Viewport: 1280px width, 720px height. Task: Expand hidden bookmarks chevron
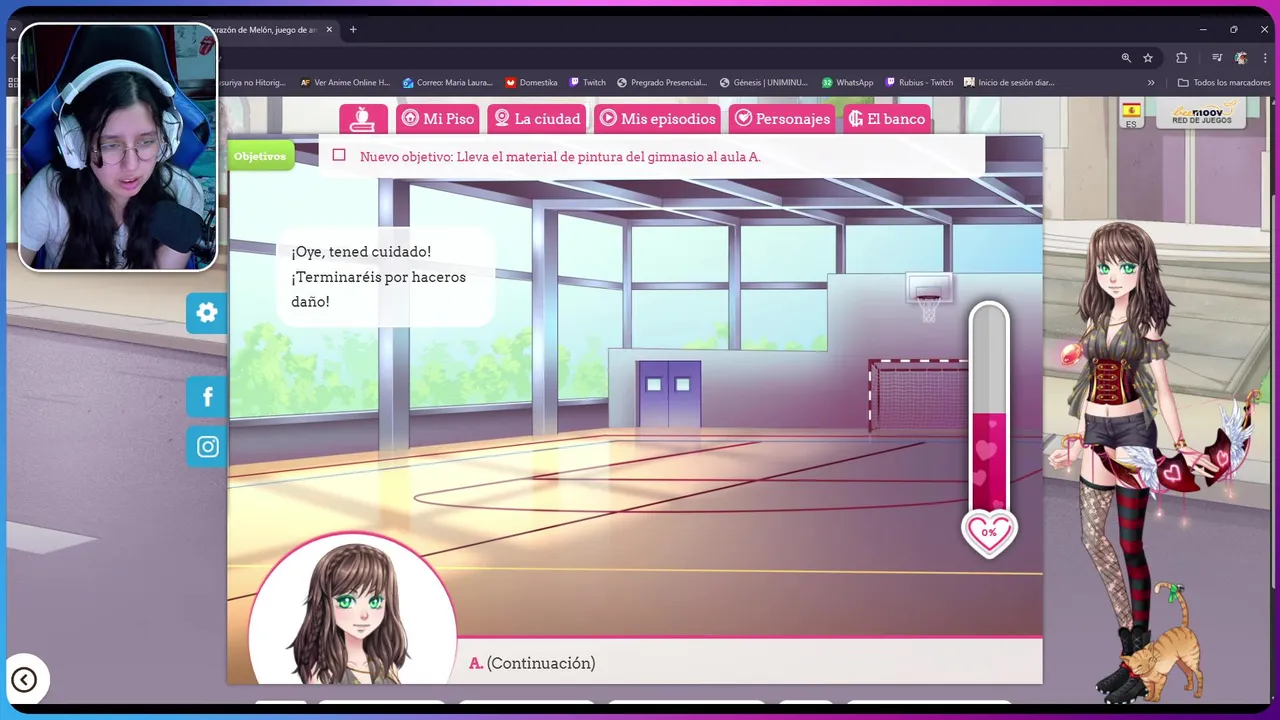[1151, 83]
